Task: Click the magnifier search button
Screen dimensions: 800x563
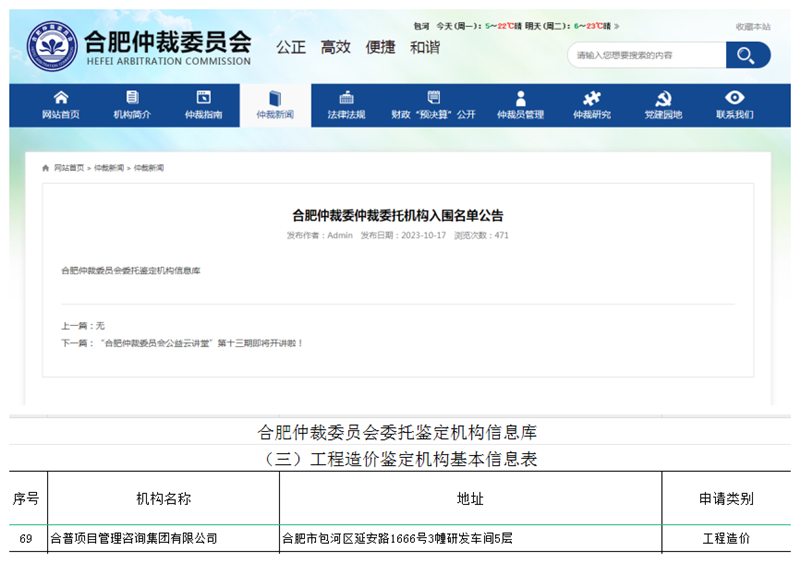Action: (747, 55)
